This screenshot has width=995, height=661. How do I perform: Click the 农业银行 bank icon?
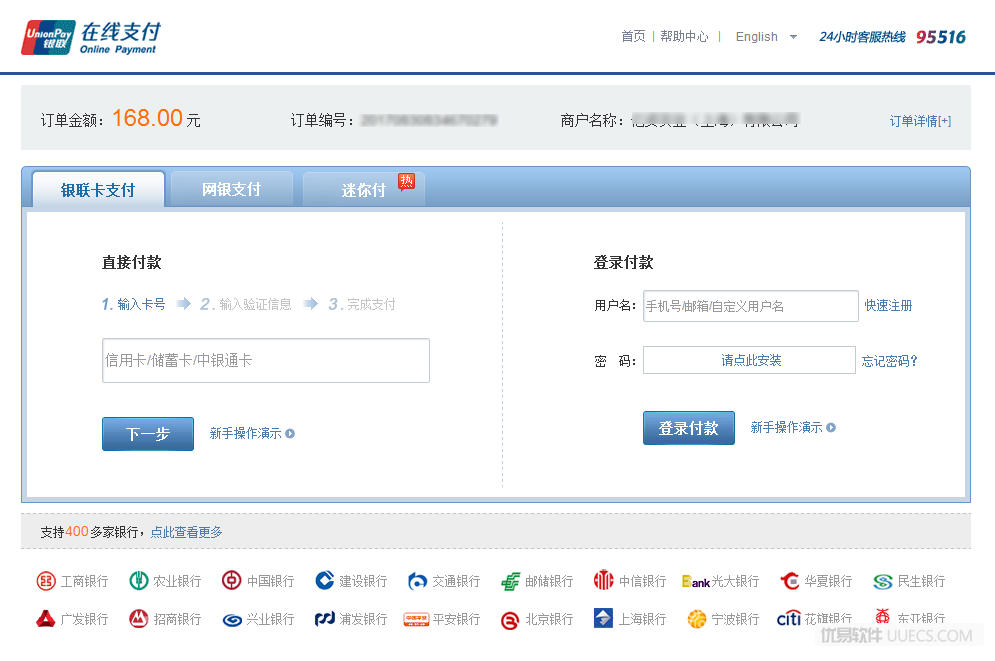[x=139, y=580]
